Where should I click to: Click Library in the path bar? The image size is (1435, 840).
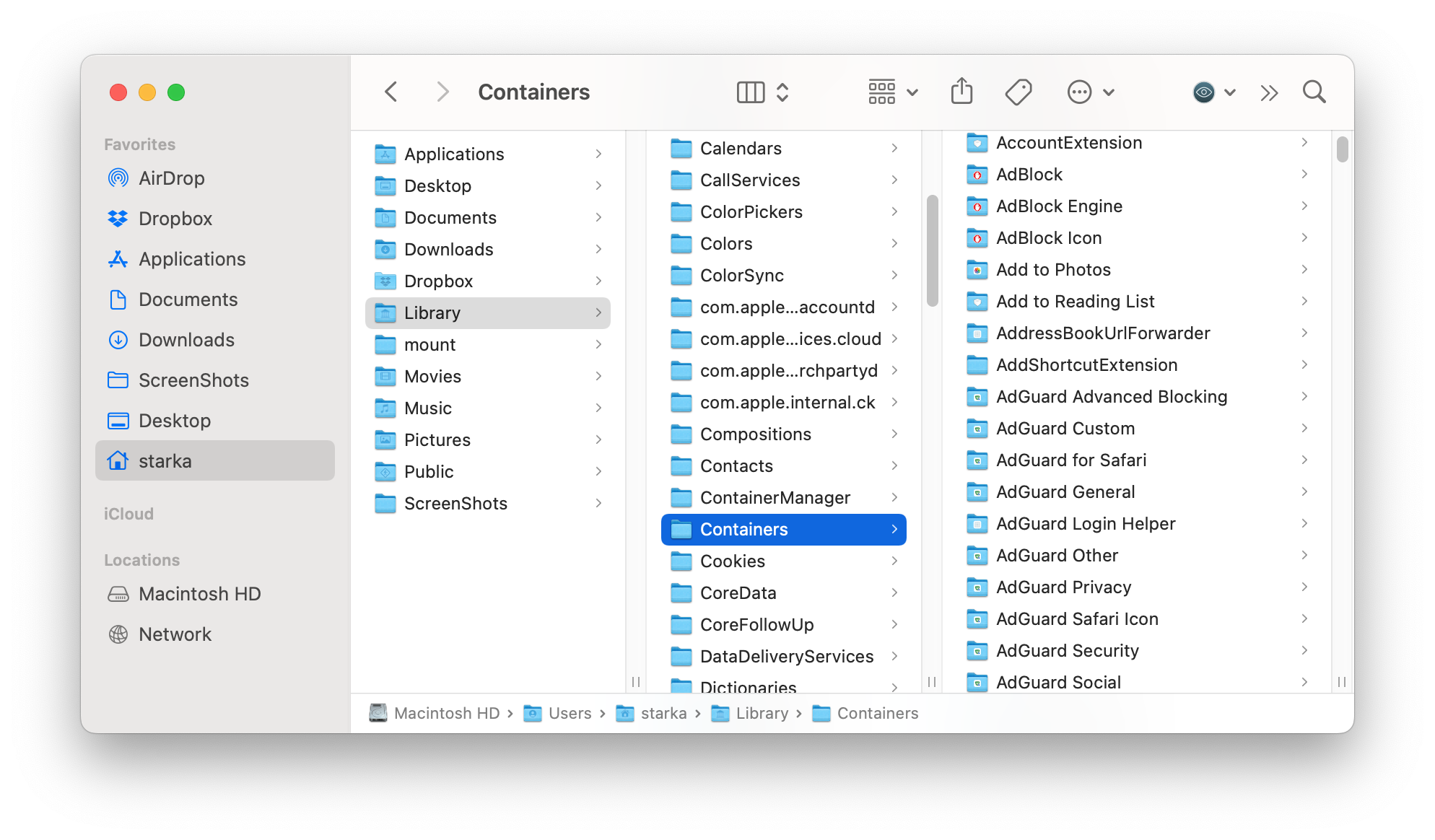750,714
